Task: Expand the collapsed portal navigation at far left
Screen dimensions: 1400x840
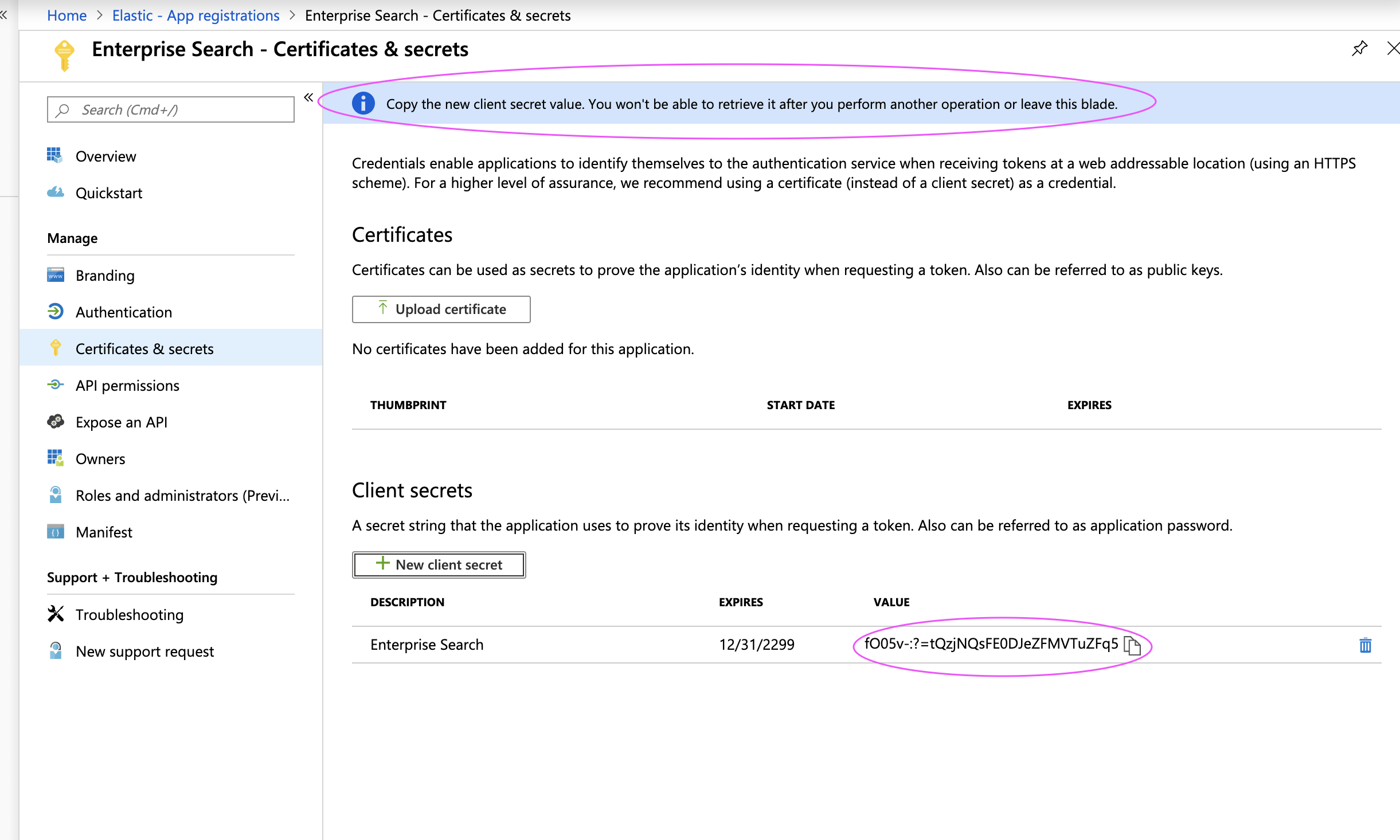Action: pos(5,15)
